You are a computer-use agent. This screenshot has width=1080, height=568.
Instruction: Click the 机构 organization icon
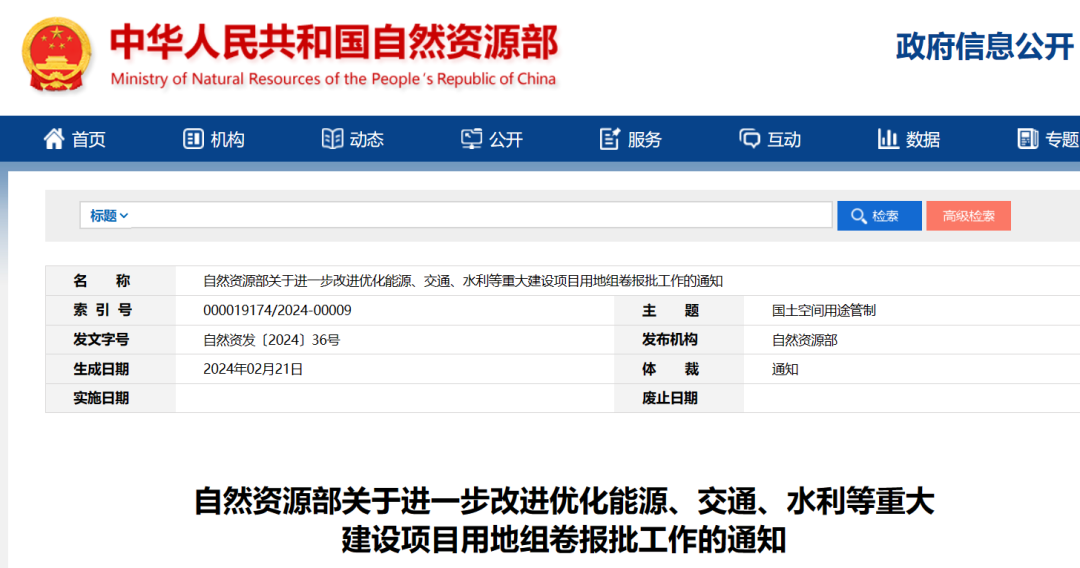[193, 139]
